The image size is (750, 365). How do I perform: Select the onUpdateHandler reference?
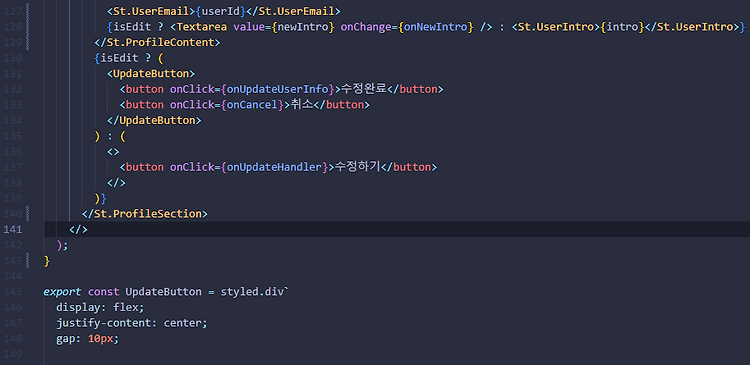click(274, 167)
